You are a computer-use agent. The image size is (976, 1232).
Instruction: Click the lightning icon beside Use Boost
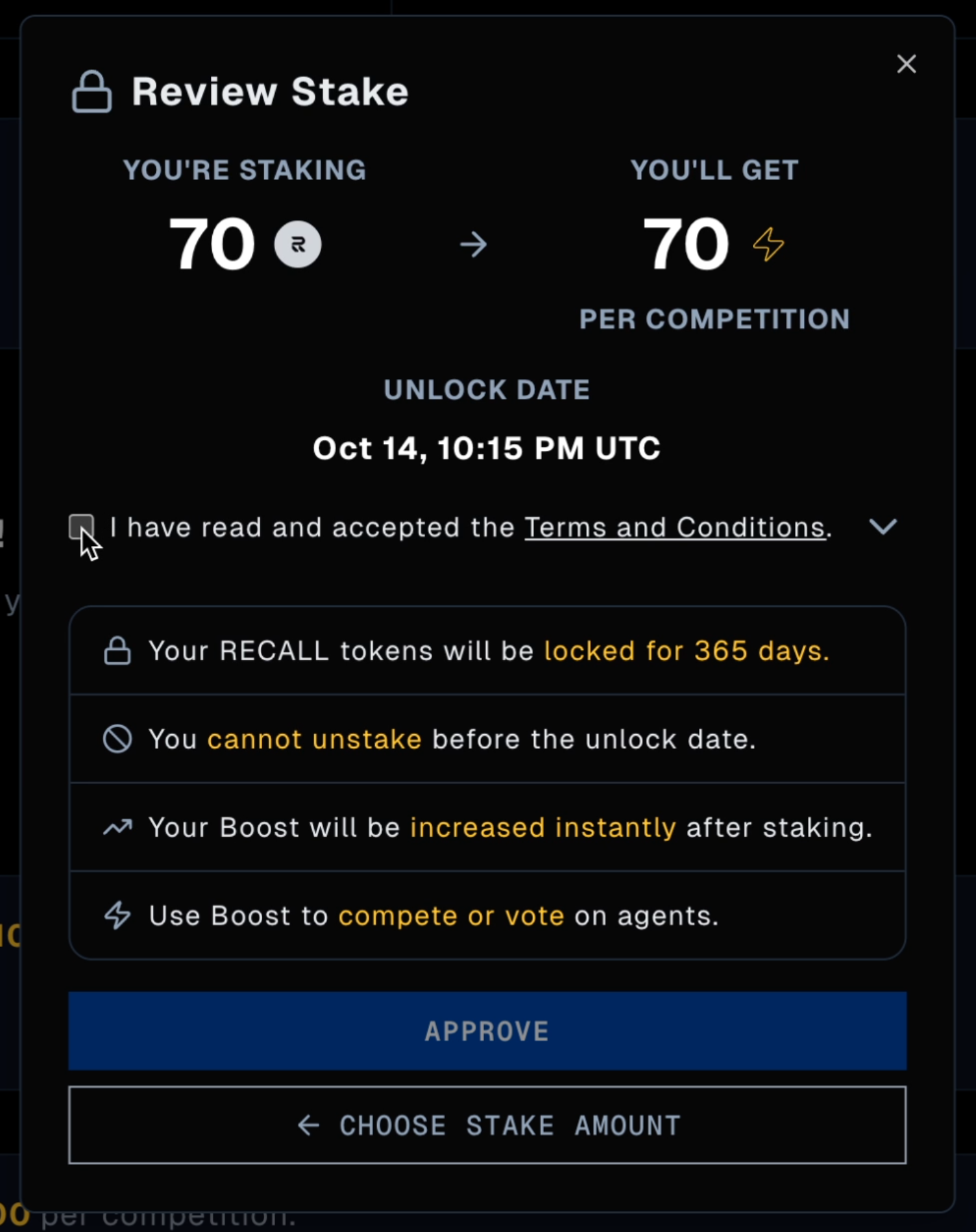pos(117,916)
